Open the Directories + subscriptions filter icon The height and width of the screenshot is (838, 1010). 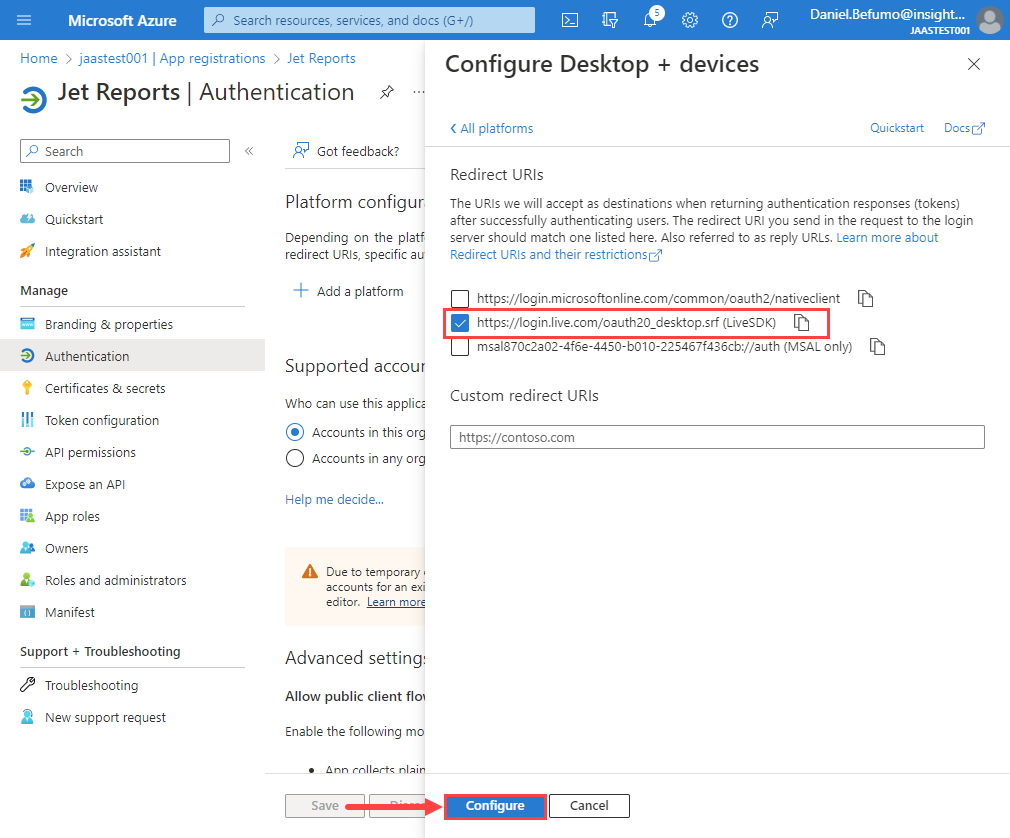[610, 20]
